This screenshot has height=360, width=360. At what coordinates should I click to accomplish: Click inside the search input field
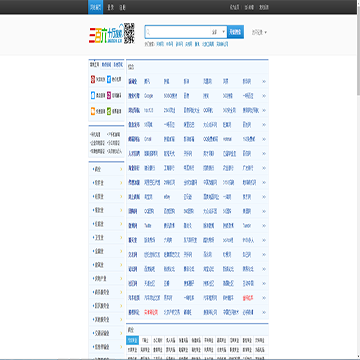click(x=178, y=32)
